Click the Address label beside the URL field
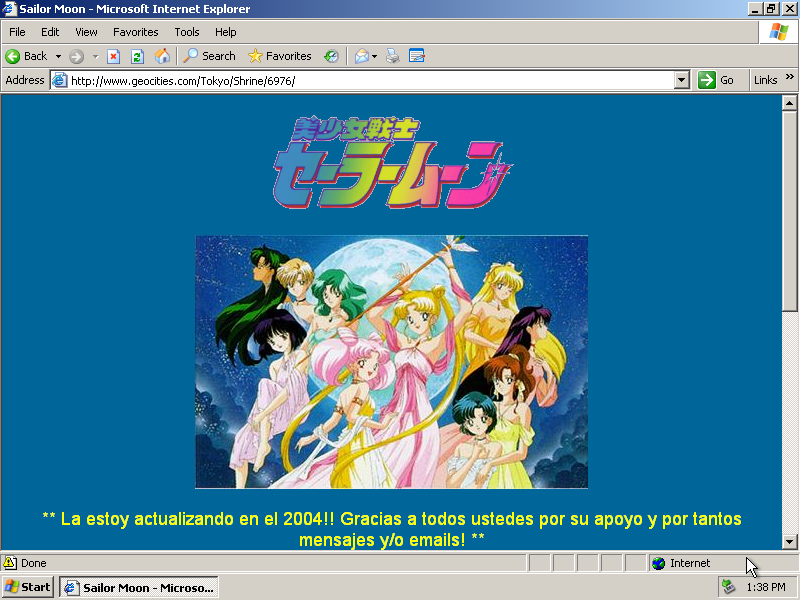This screenshot has height=600, width=800. click(24, 80)
